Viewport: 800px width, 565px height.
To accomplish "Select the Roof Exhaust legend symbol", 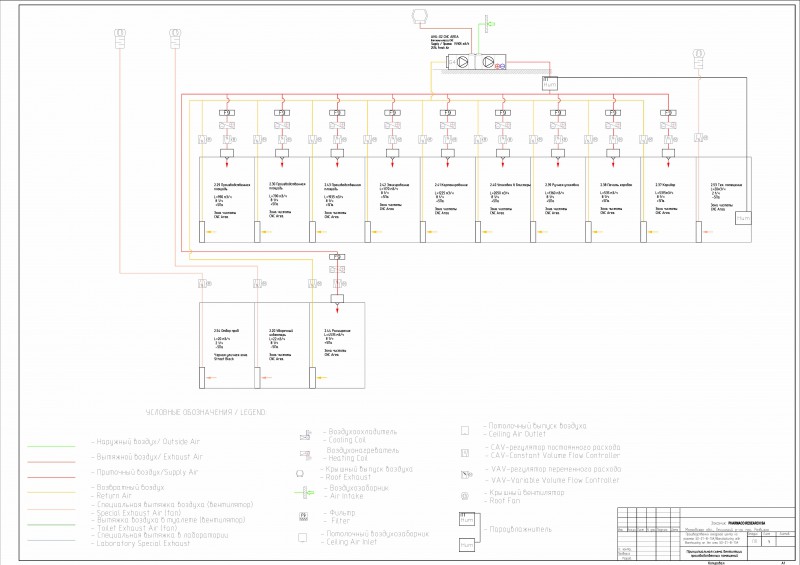I will (x=300, y=474).
